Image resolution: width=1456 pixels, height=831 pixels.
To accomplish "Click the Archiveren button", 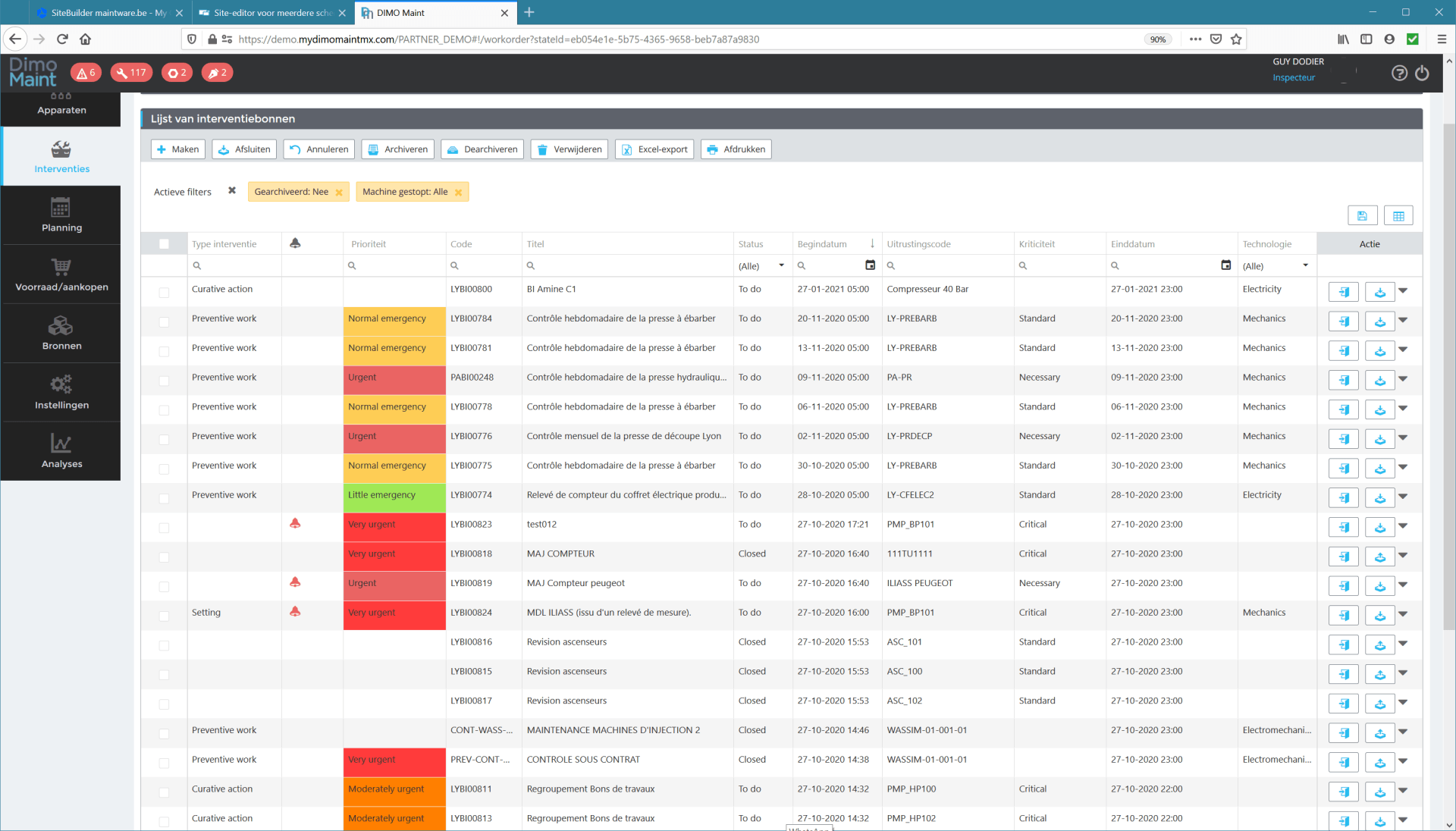I will pos(398,149).
